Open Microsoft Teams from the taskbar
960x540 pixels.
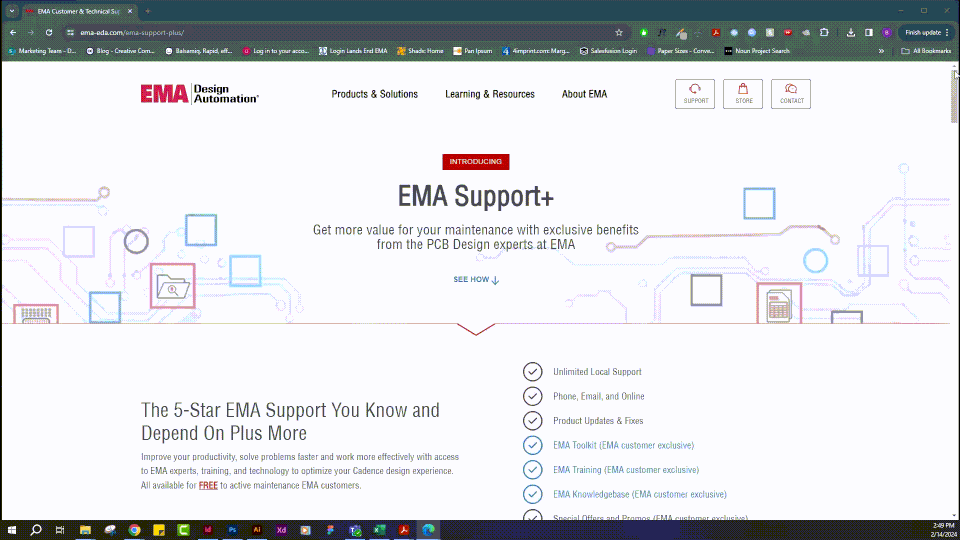pyautogui.click(x=354, y=530)
